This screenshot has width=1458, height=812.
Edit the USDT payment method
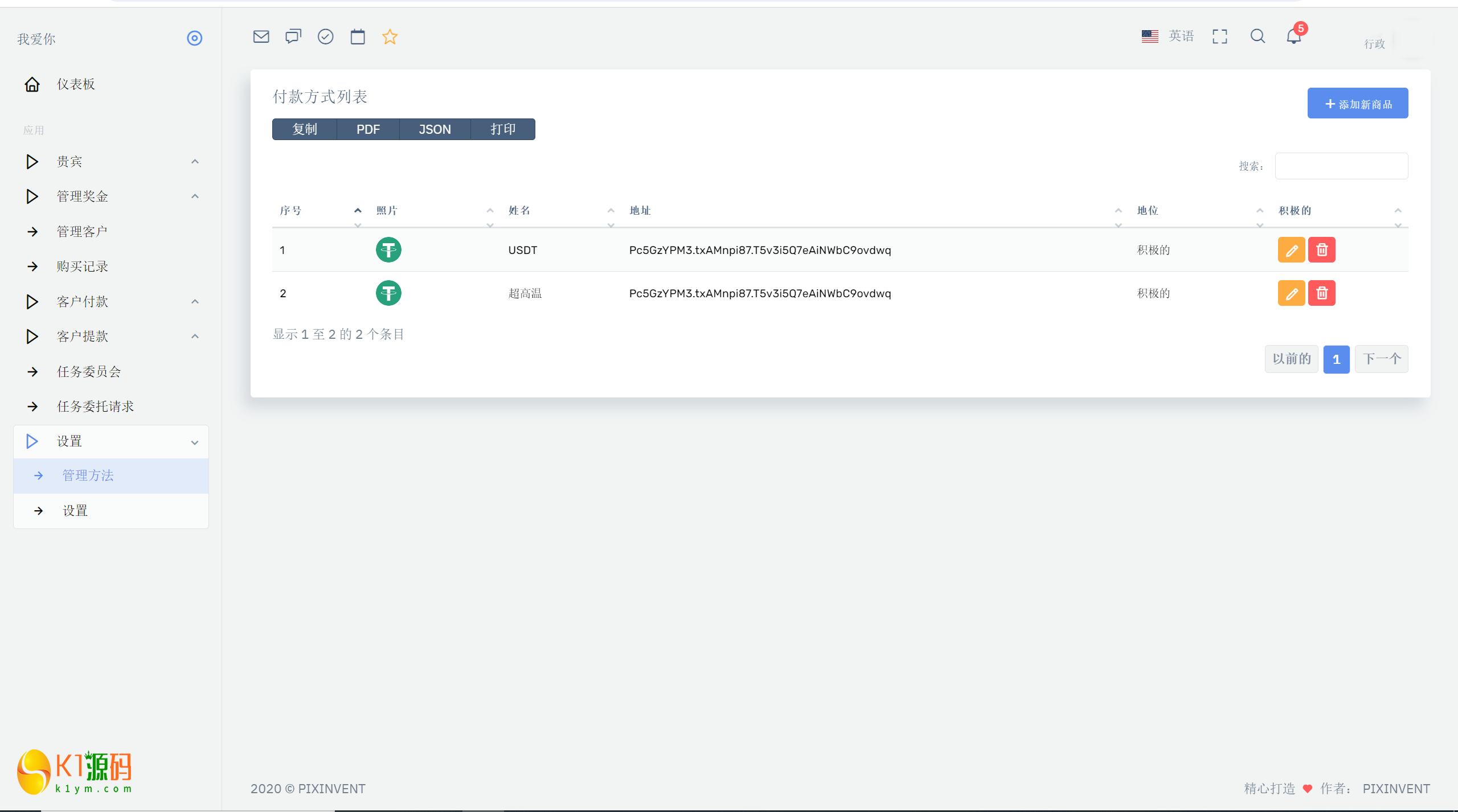click(1291, 250)
